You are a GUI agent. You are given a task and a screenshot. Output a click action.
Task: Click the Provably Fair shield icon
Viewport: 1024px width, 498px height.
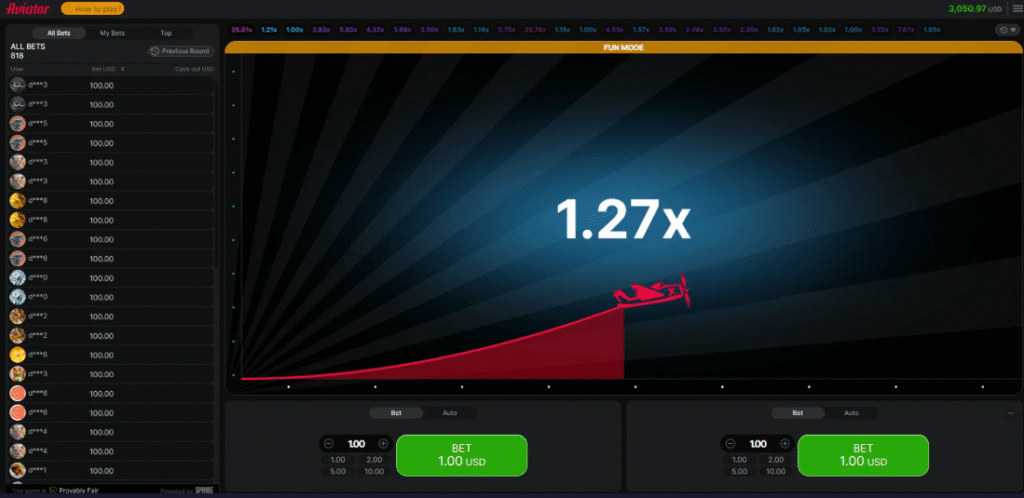(53, 490)
